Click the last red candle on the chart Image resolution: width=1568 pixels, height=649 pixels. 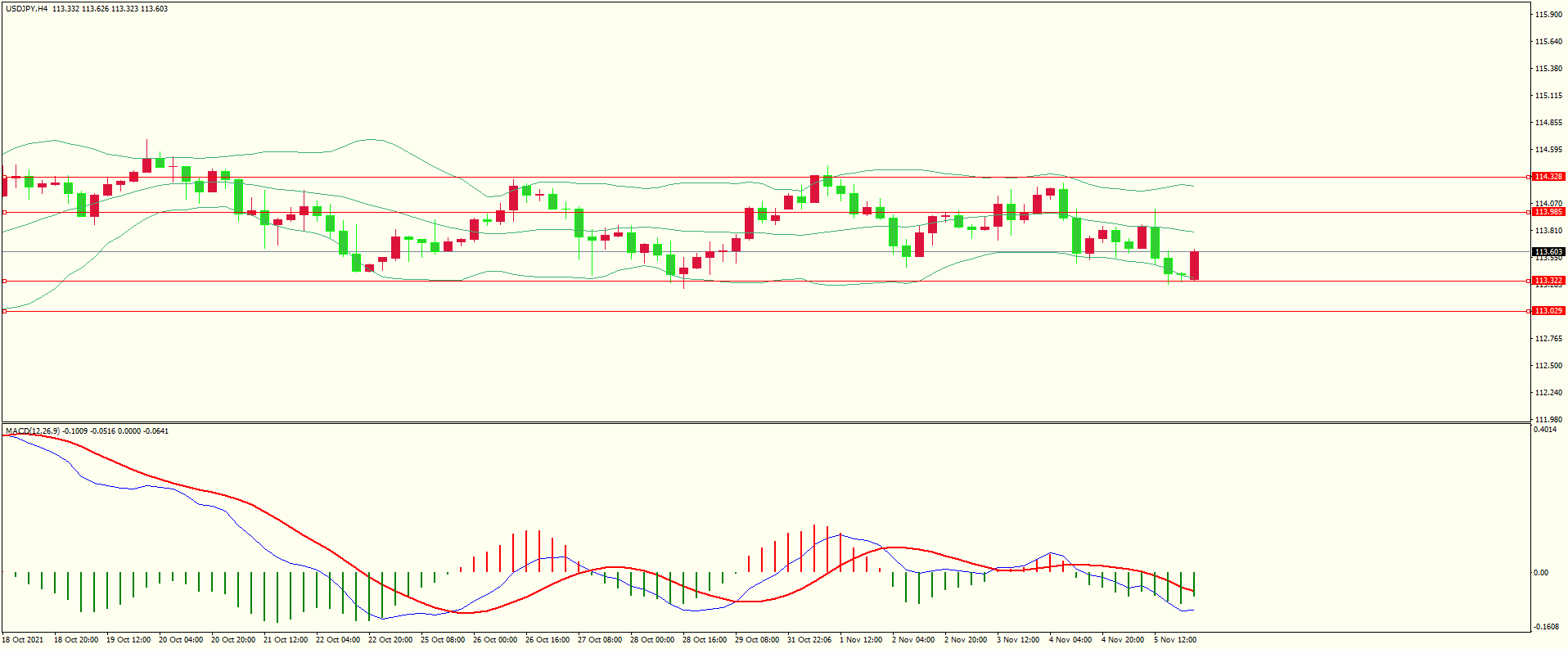[1195, 266]
